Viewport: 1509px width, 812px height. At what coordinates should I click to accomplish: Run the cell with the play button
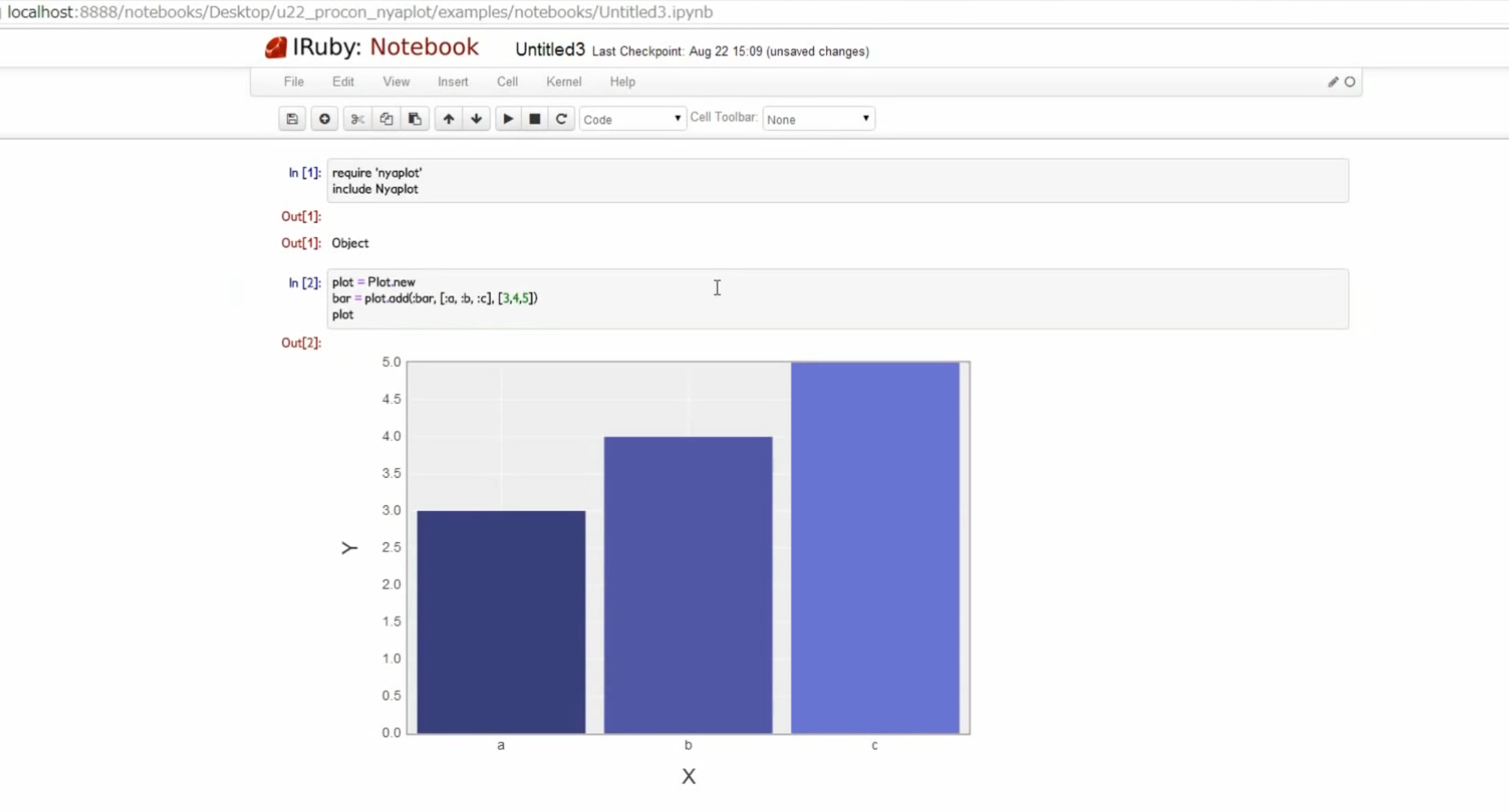coord(508,119)
